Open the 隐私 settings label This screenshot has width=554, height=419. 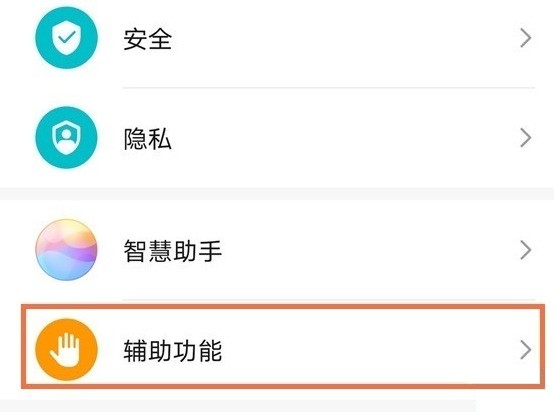click(148, 138)
